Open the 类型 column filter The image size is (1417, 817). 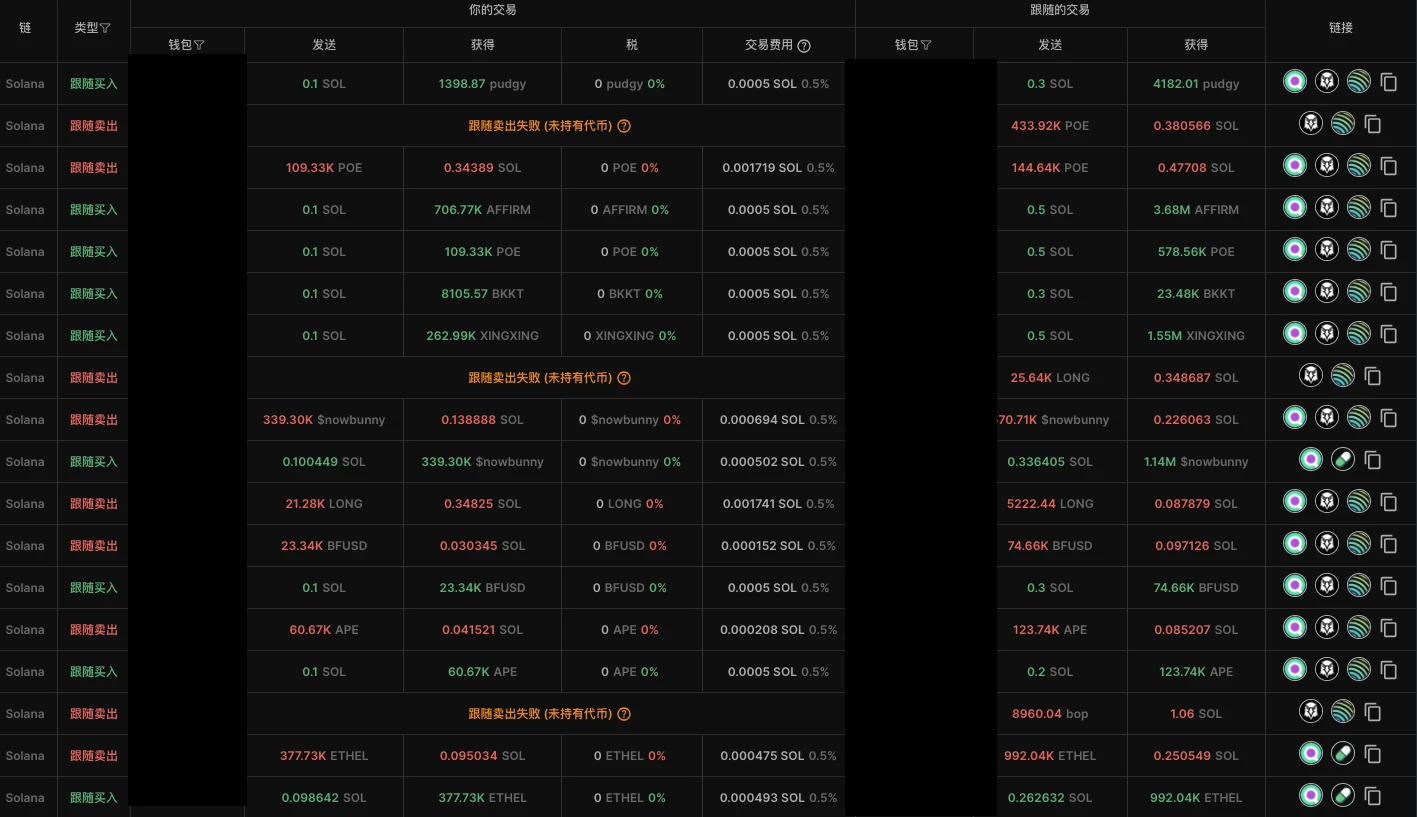point(106,29)
